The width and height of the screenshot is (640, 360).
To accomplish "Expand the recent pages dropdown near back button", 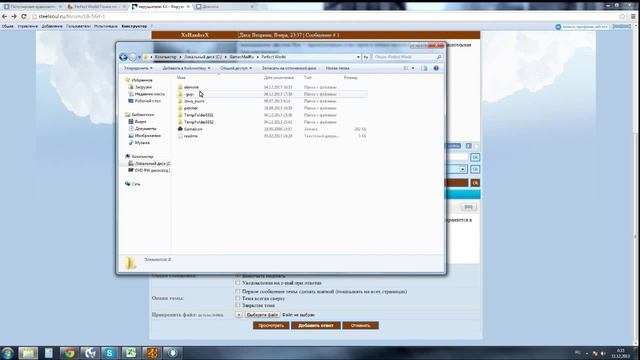I will (x=140, y=57).
